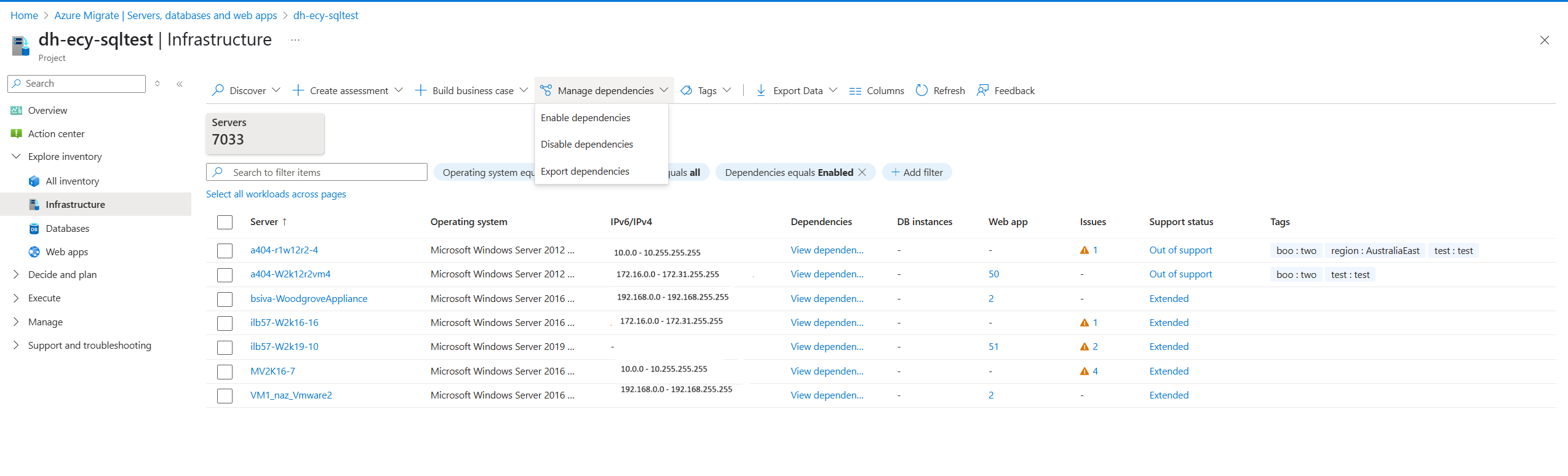Image resolution: width=1568 pixels, height=476 pixels.
Task: Click Select all workloads across pages
Action: [276, 194]
